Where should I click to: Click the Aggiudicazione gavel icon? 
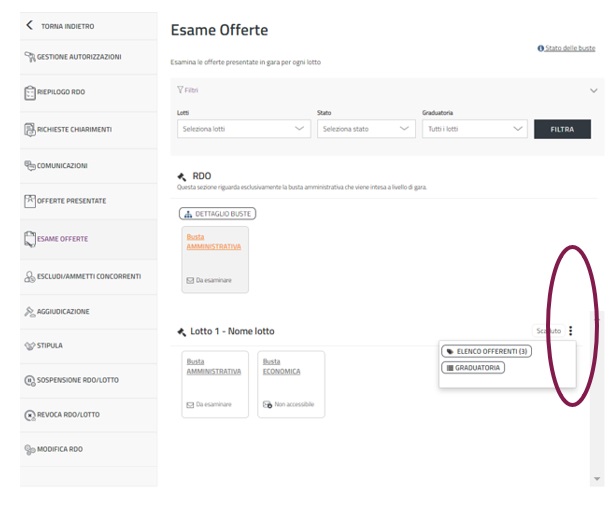coord(29,312)
